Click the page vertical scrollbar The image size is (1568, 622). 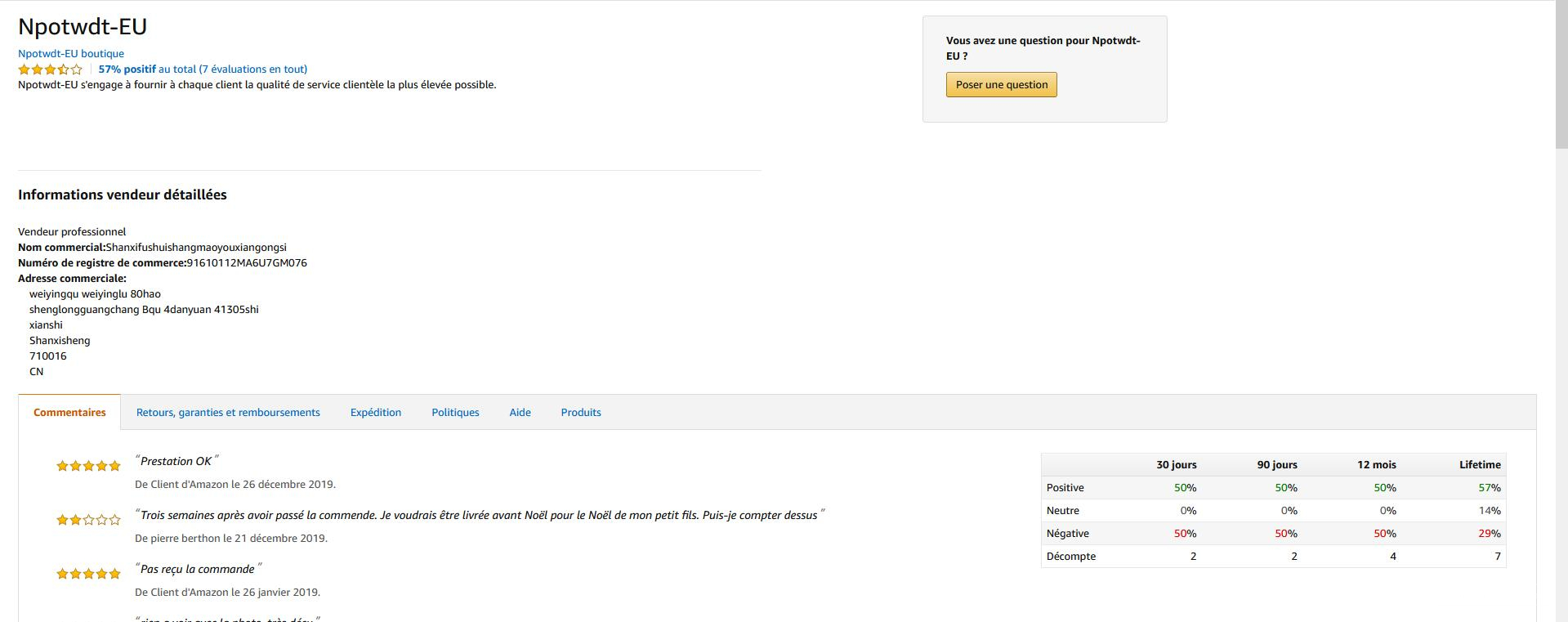point(1561,74)
